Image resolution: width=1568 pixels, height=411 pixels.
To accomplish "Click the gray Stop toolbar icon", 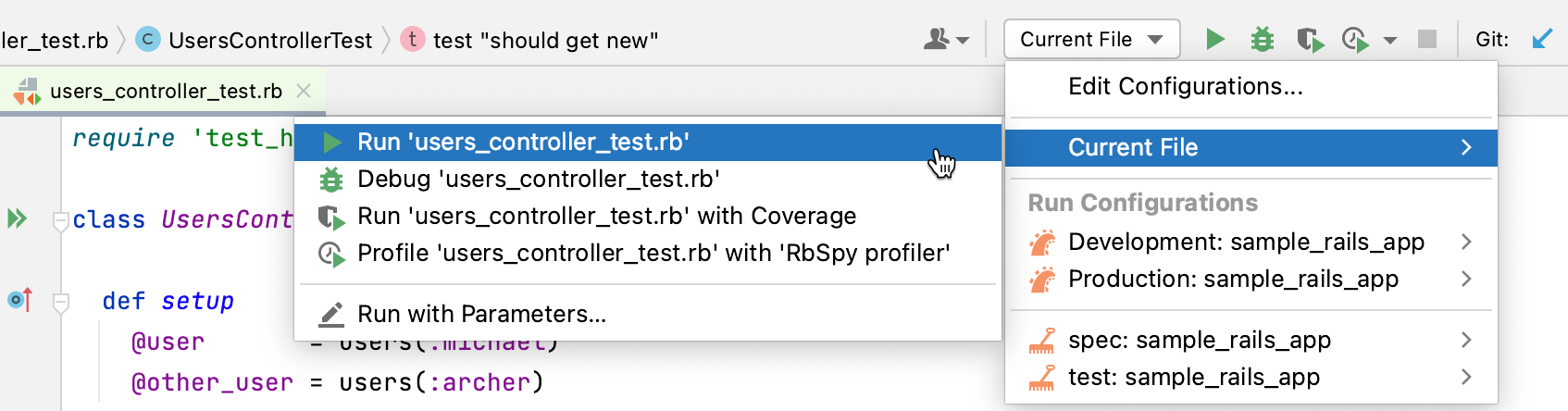I will pos(1427,39).
